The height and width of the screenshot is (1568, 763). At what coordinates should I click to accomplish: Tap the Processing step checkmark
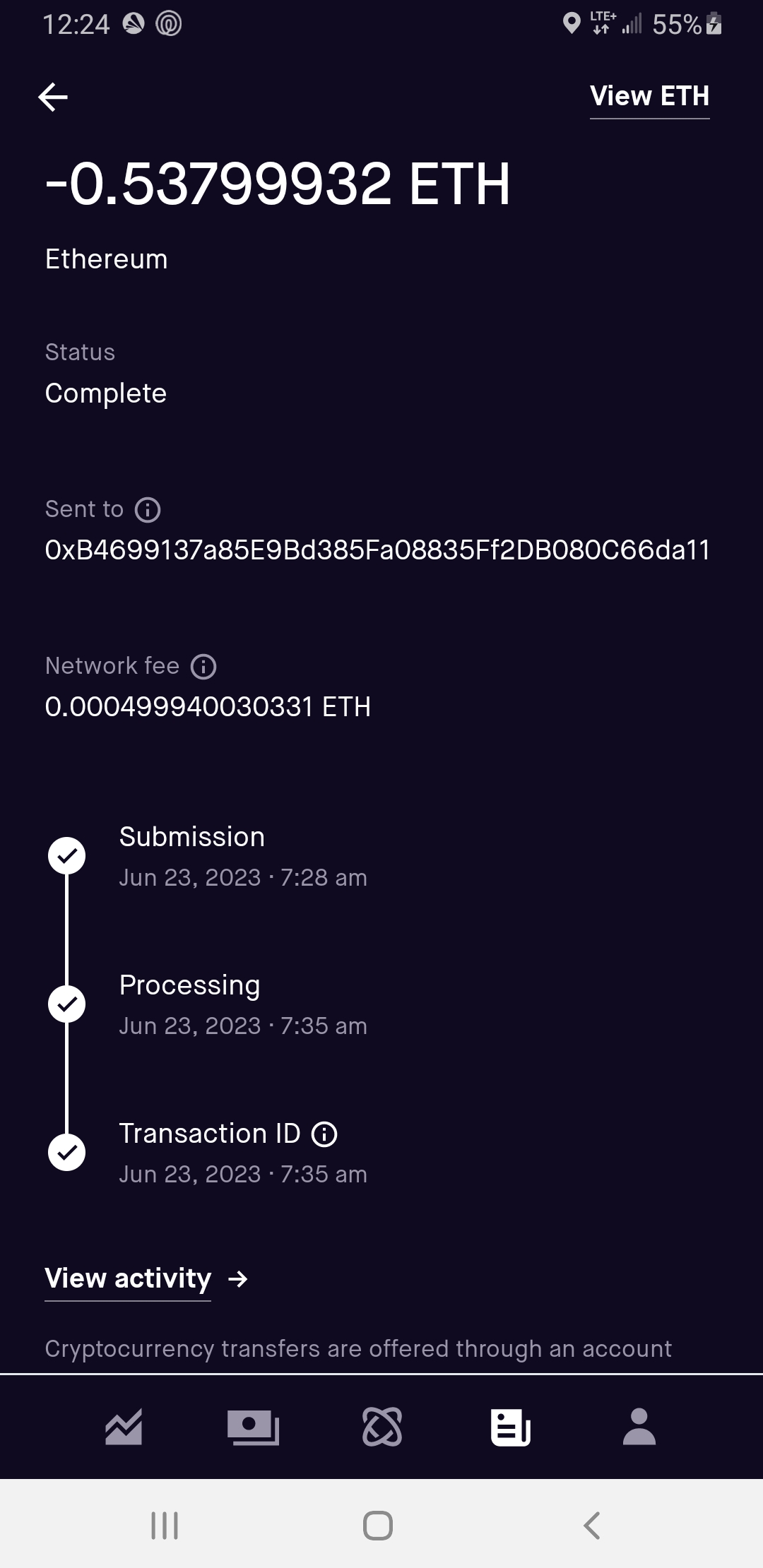pyautogui.click(x=66, y=1004)
